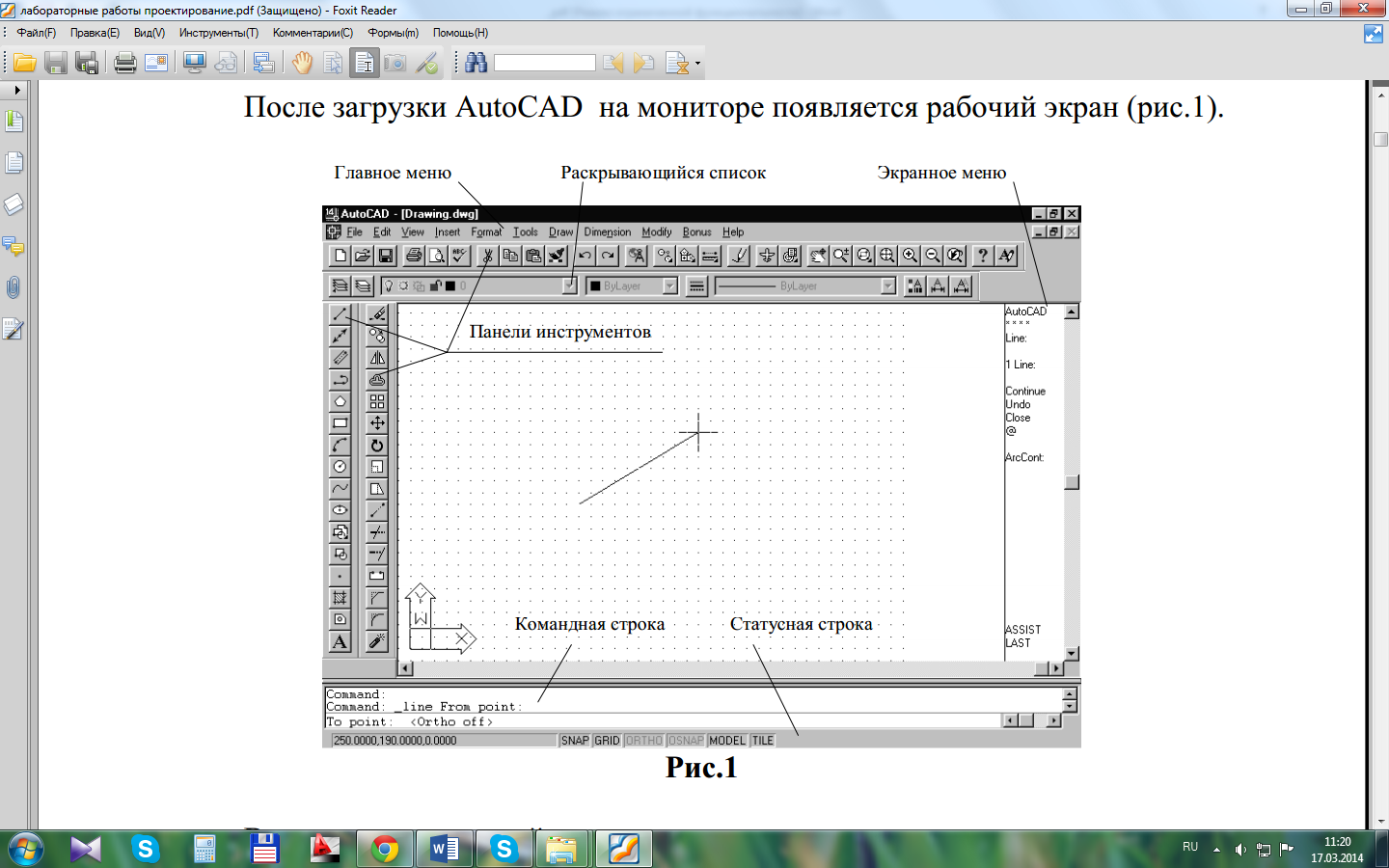Click the Foxit Save icon
The height and width of the screenshot is (868, 1389).
[x=55, y=64]
